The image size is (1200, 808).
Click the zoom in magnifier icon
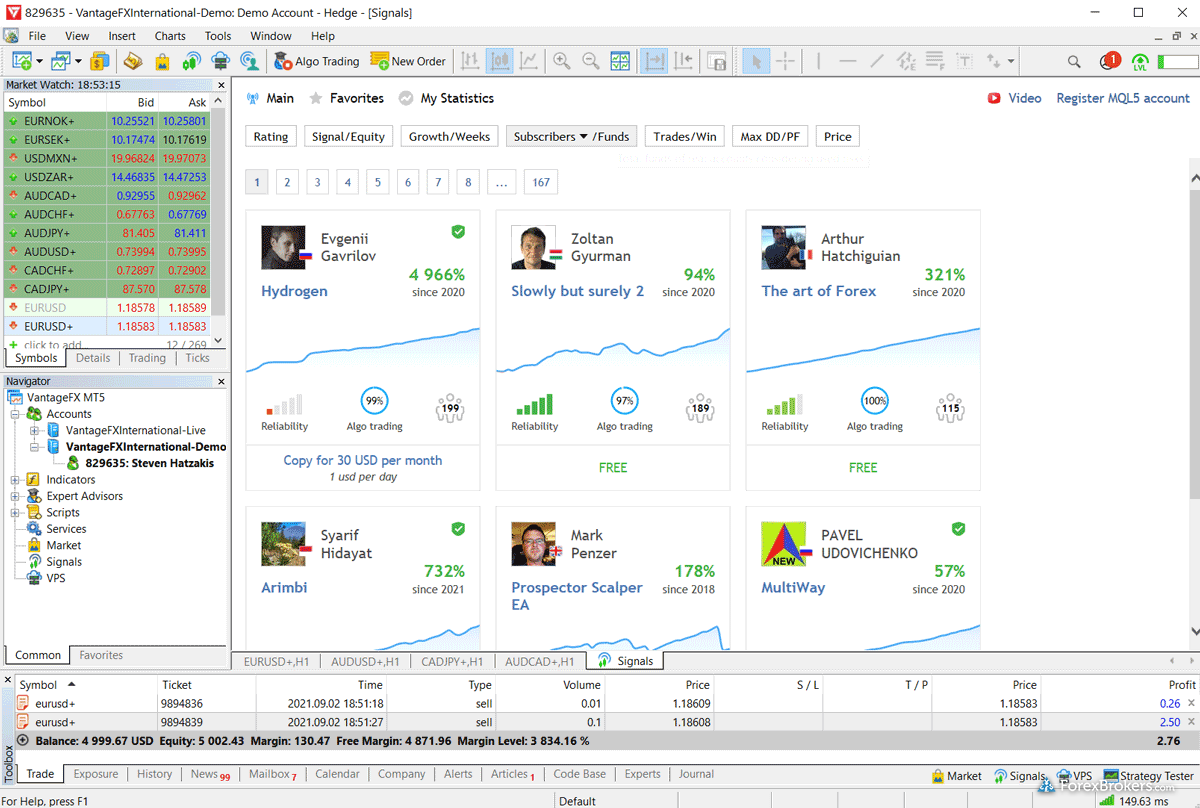pyautogui.click(x=562, y=61)
